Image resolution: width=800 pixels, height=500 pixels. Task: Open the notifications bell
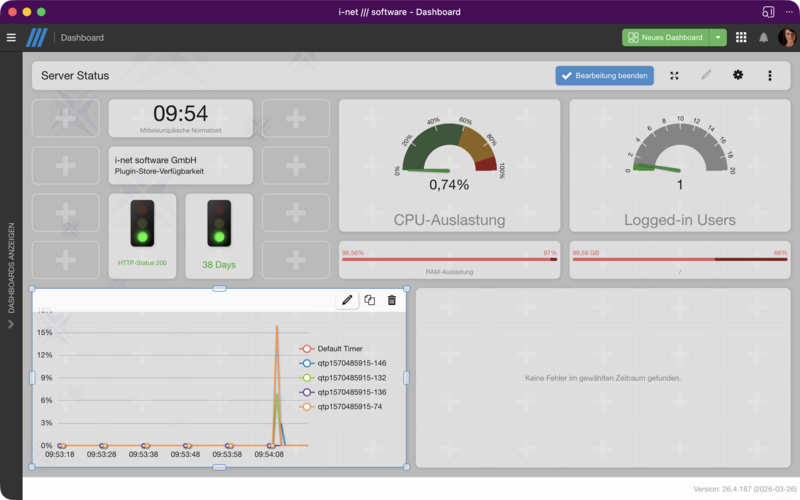(764, 38)
